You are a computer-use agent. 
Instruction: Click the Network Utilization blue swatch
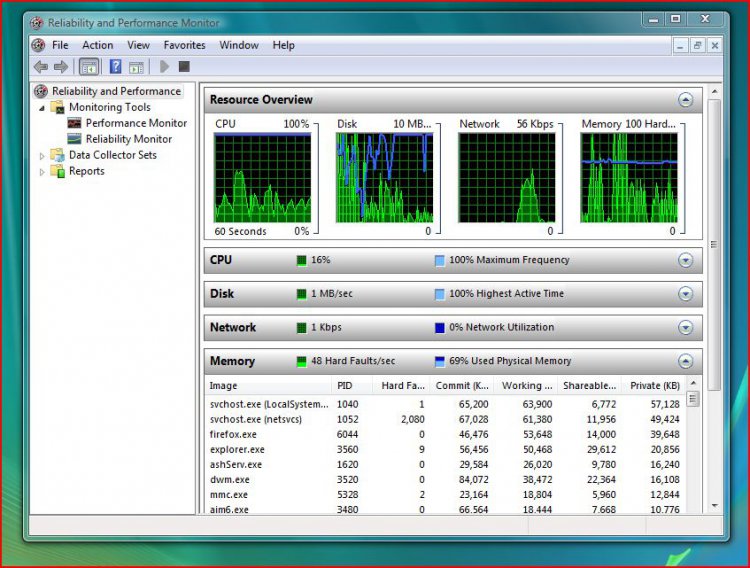440,328
